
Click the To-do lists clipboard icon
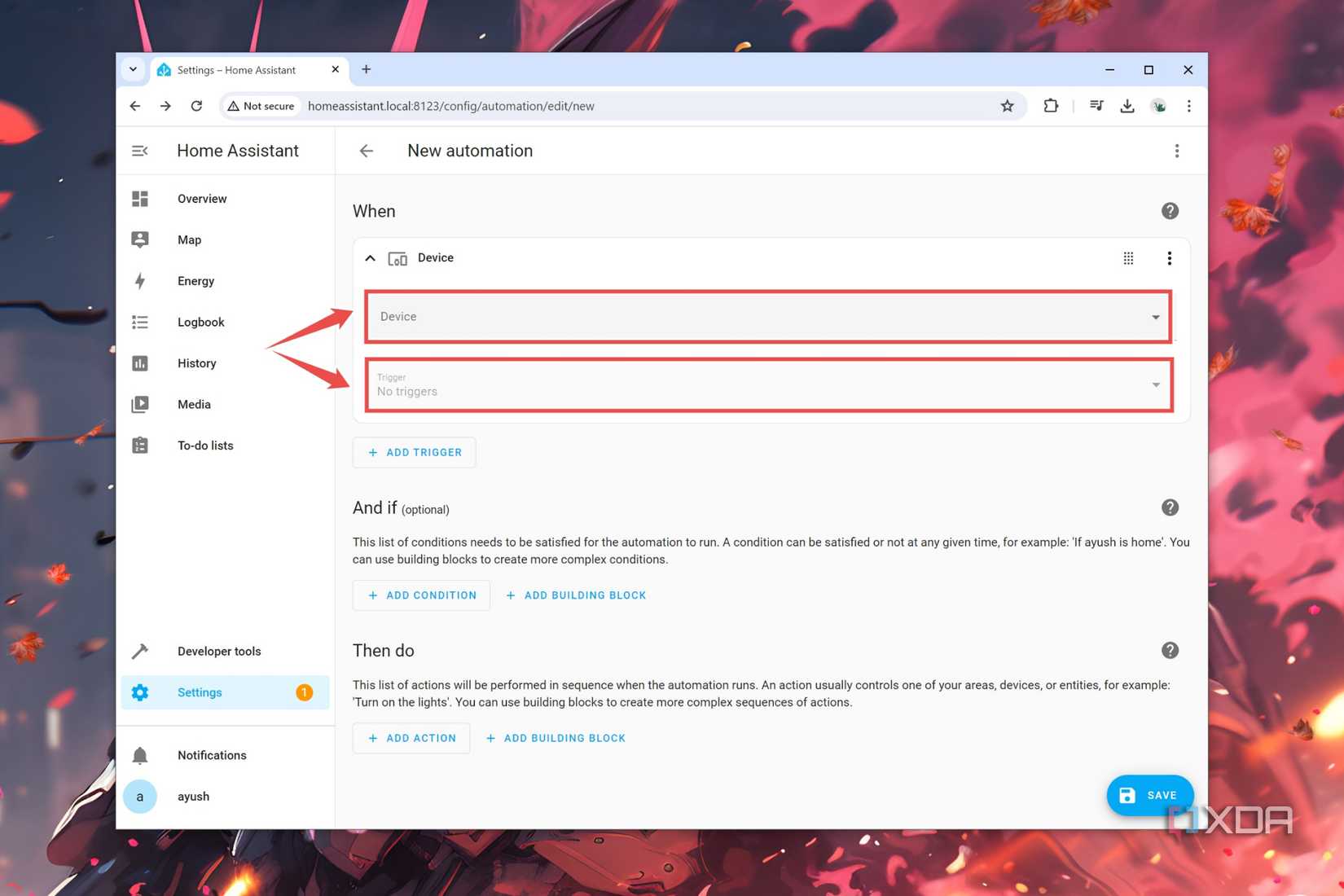click(x=140, y=446)
